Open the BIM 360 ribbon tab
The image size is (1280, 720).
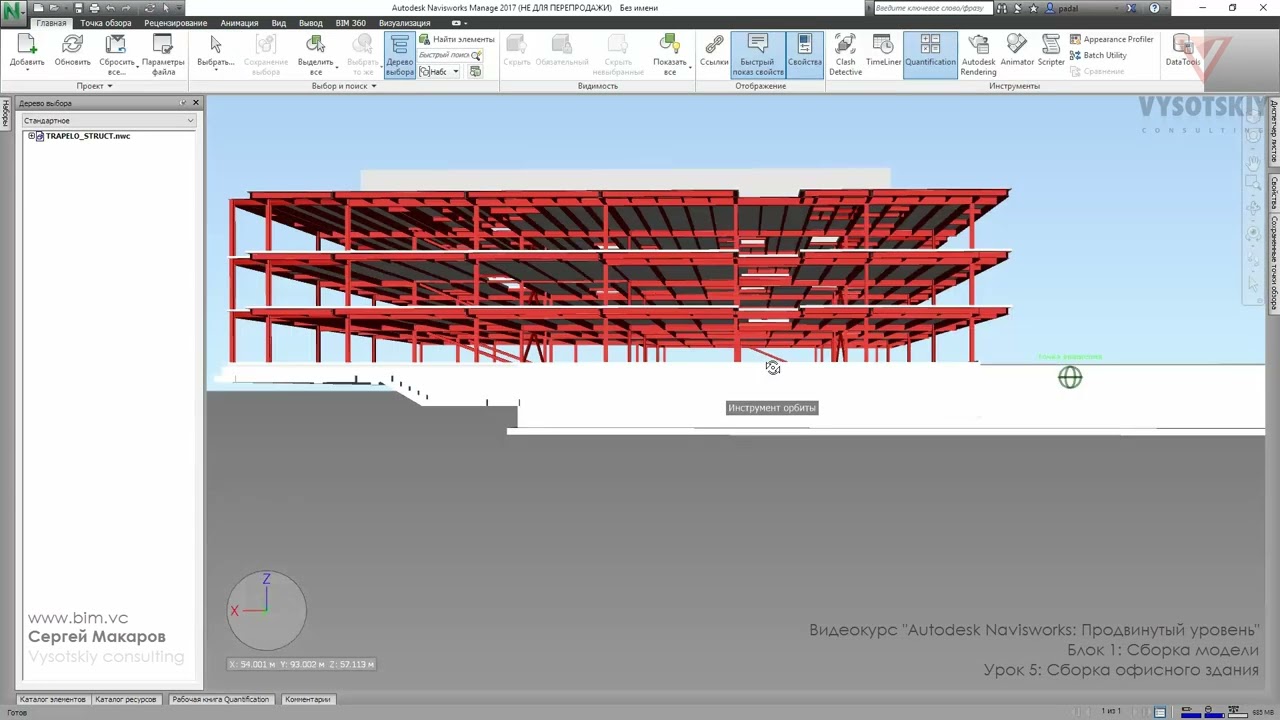click(x=351, y=23)
